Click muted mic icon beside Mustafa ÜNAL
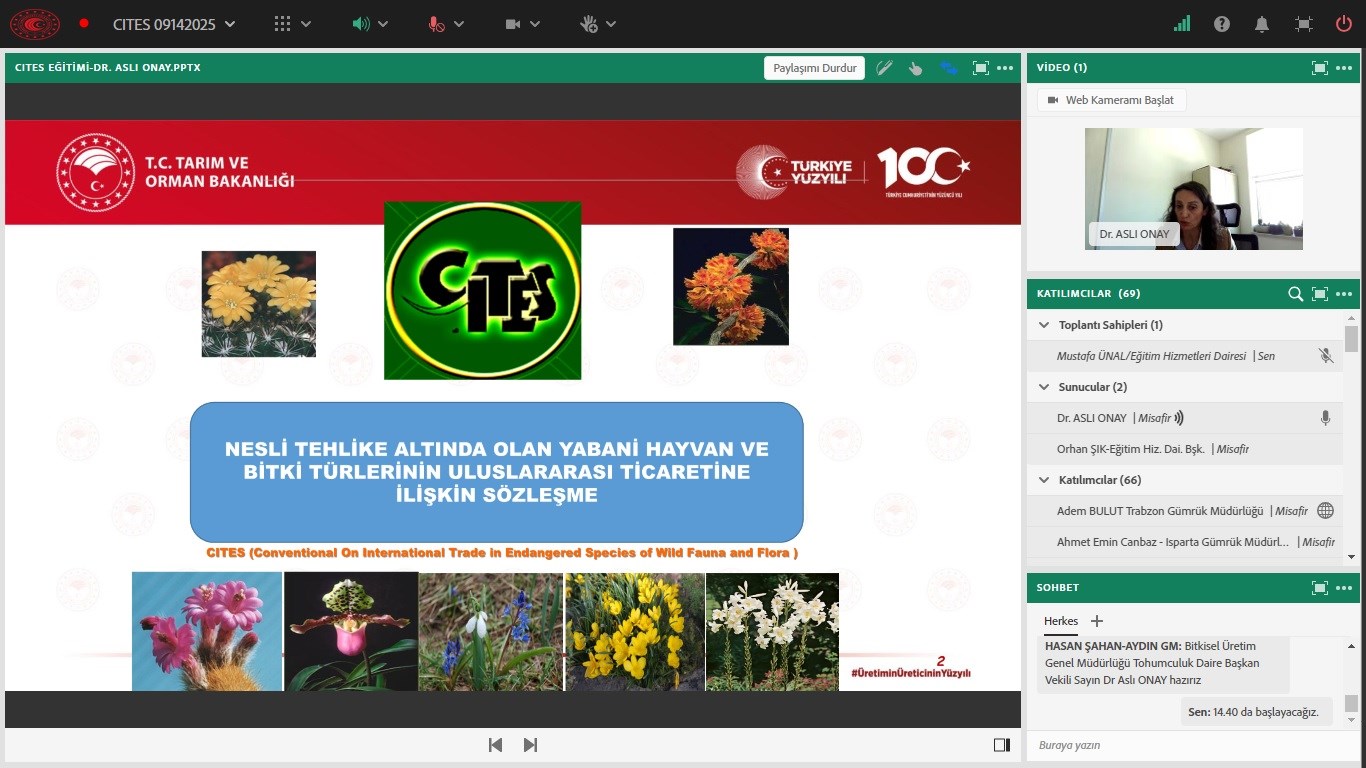1366x768 pixels. [1325, 356]
